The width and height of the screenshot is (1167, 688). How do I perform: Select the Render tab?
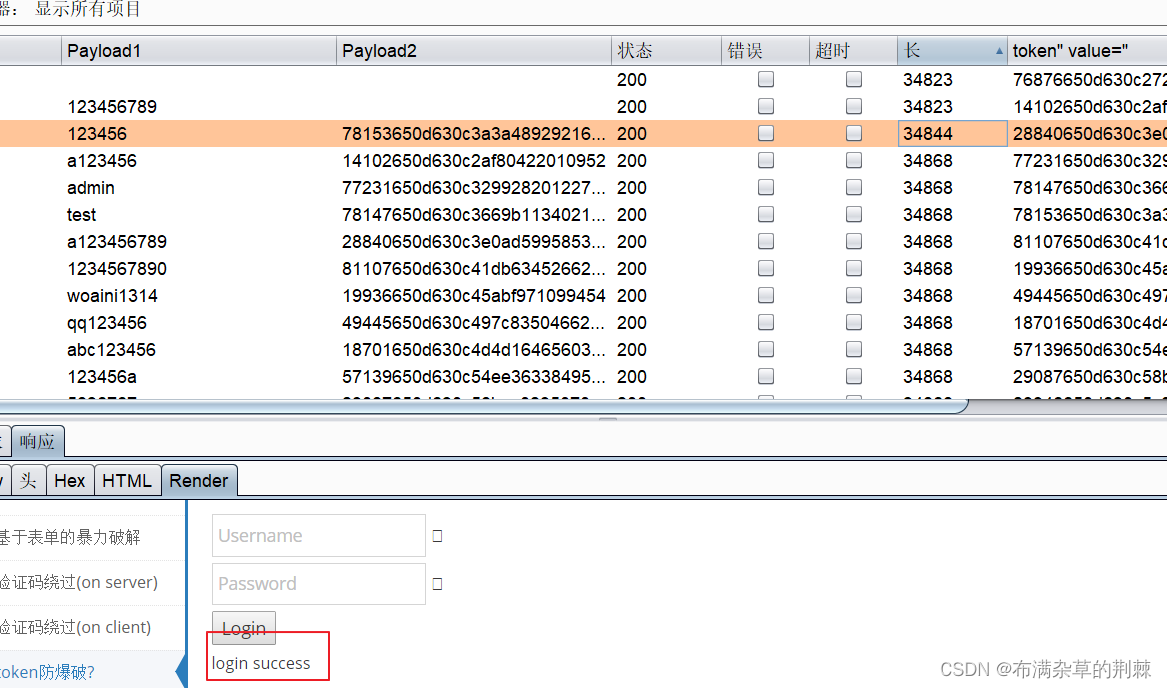coord(199,480)
